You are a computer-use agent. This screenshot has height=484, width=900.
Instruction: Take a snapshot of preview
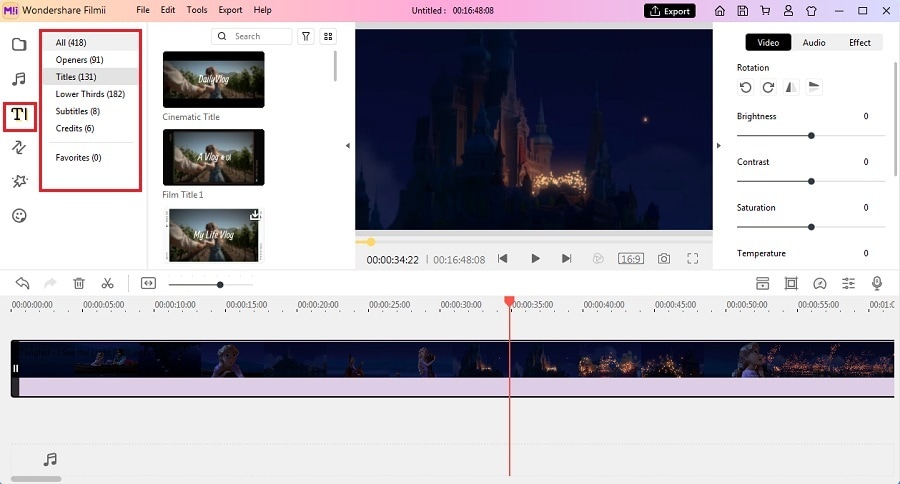[x=664, y=258]
